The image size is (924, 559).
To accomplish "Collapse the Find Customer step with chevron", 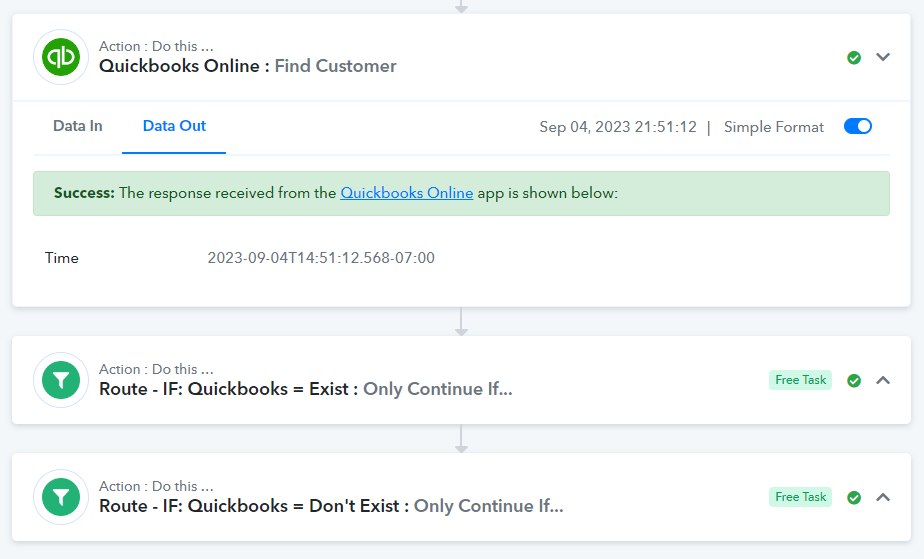I will click(x=883, y=57).
